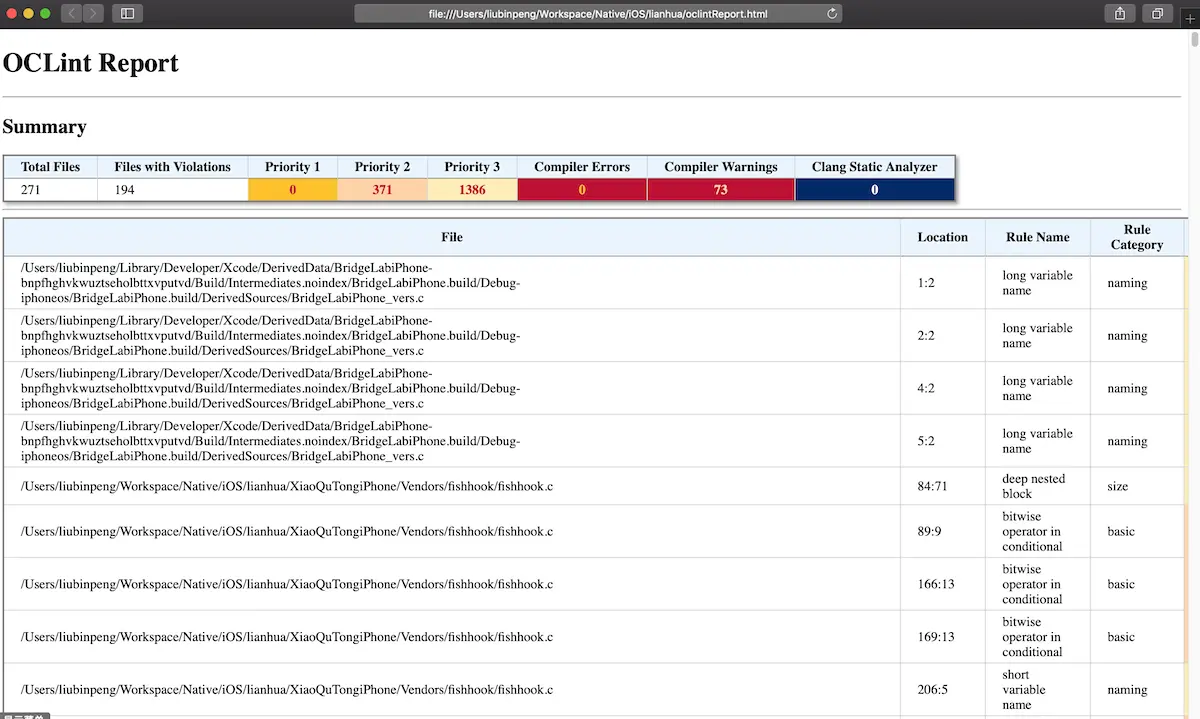Click the File column header
This screenshot has height=719, width=1200.
pos(452,237)
